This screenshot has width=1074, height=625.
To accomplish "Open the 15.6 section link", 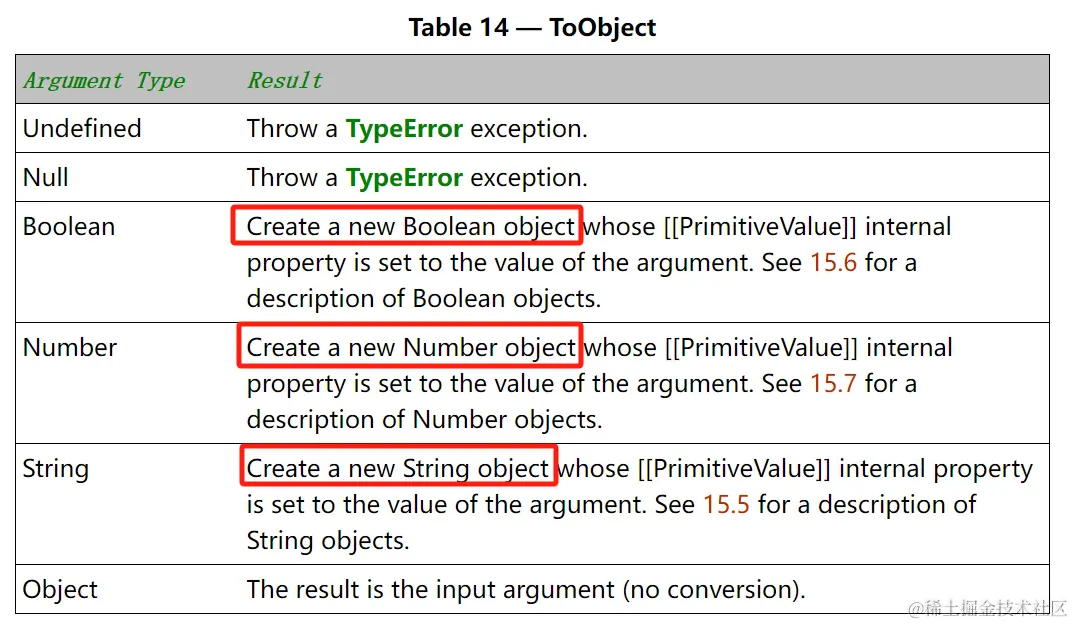I will coord(833,262).
